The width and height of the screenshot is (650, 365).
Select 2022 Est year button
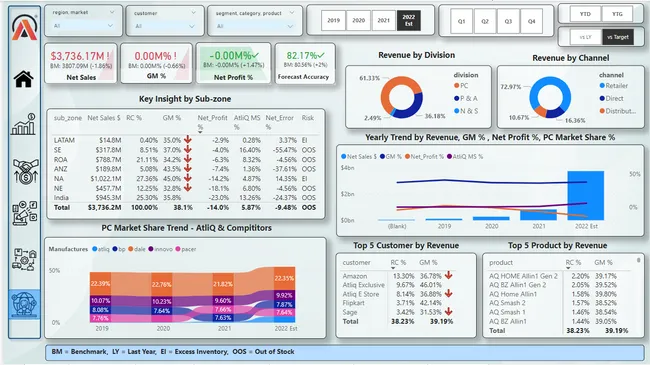tap(409, 20)
